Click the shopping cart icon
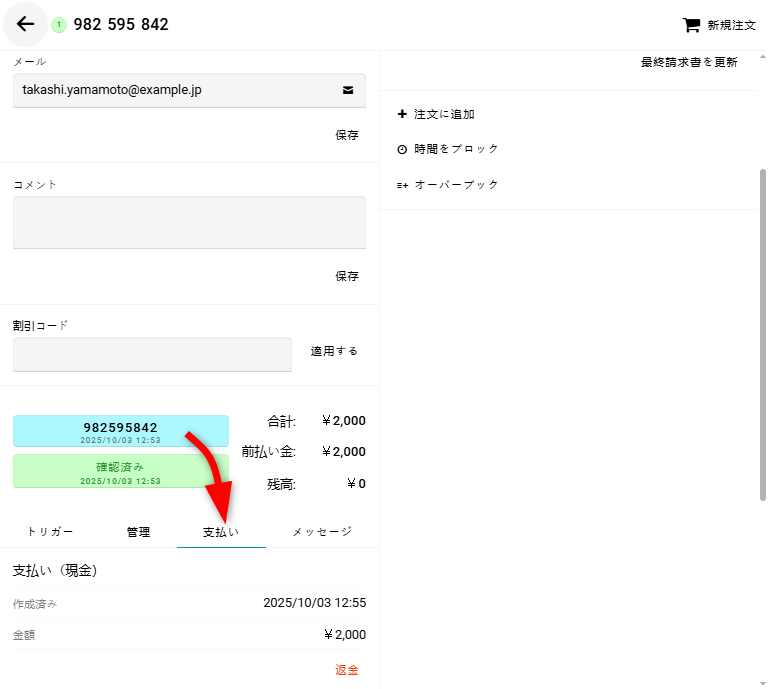 [x=690, y=25]
